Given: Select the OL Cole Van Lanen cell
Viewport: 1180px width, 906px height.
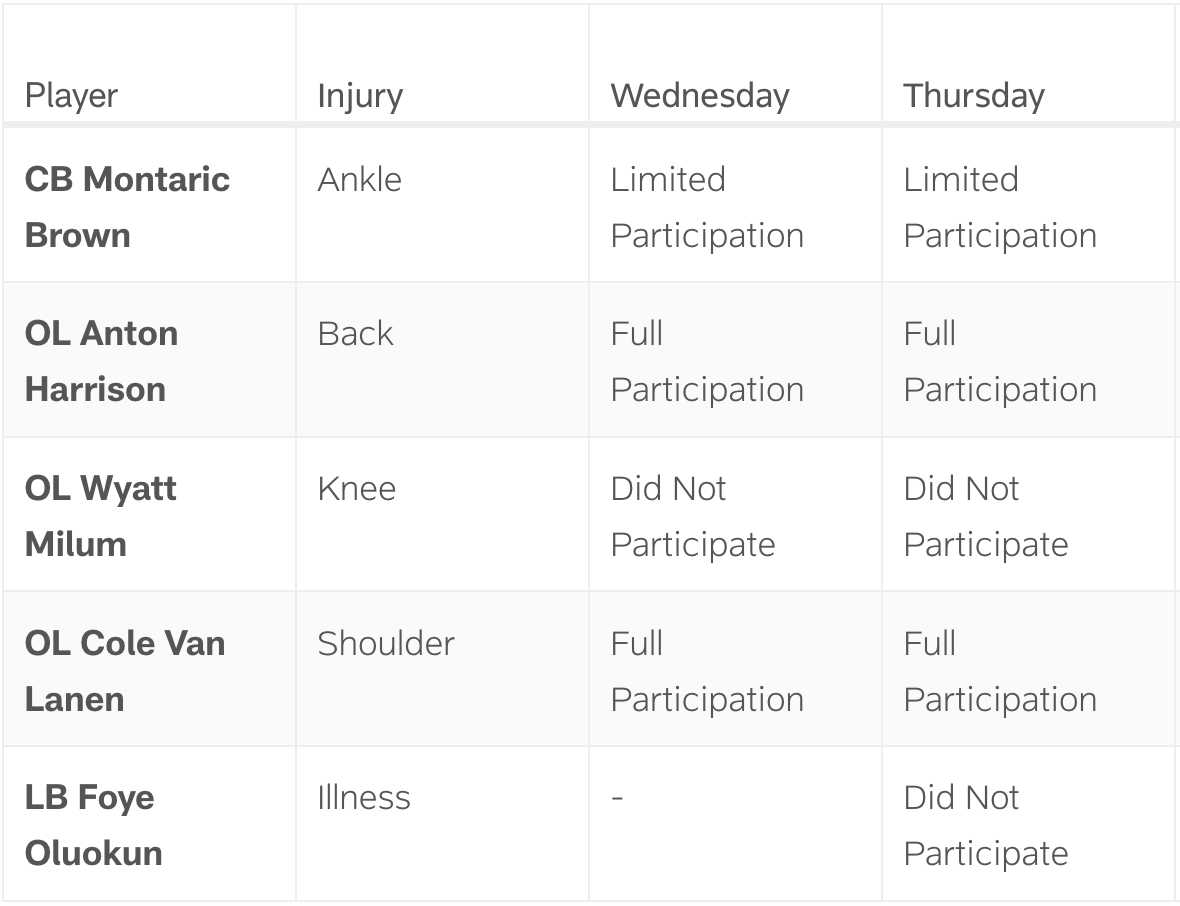Looking at the screenshot, I should tap(124, 670).
